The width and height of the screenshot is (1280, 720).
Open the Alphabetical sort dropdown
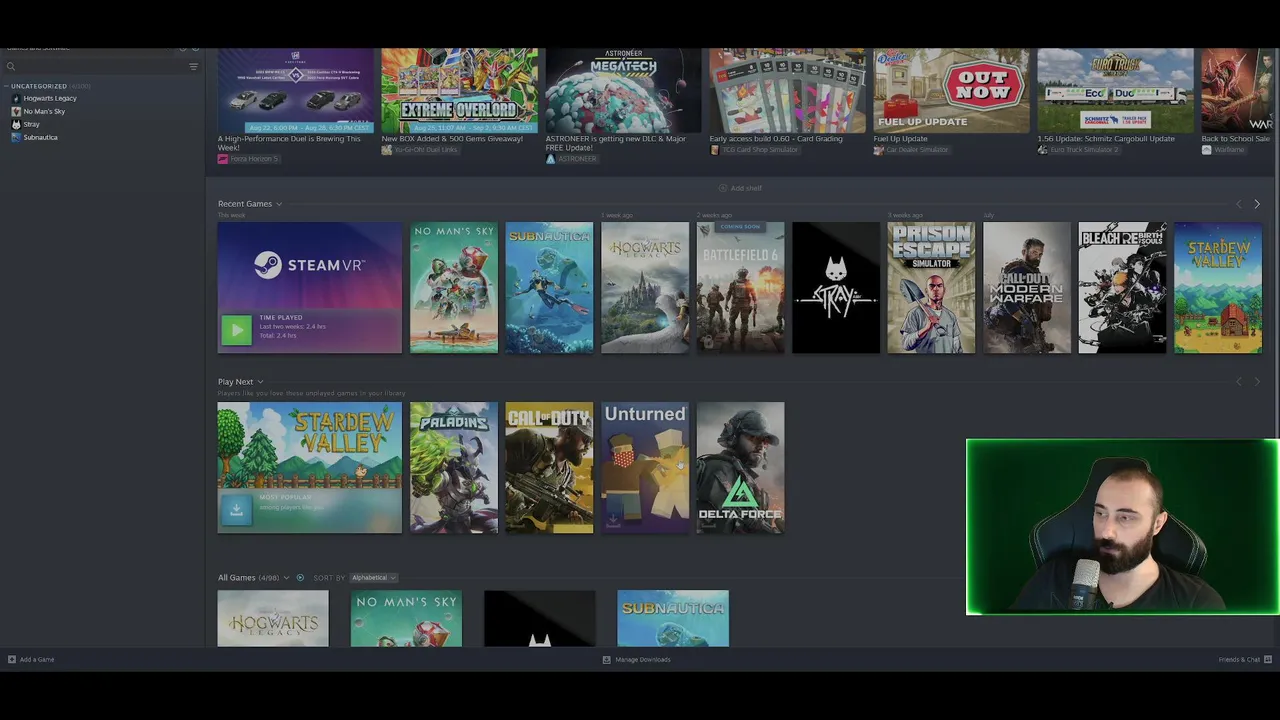click(x=373, y=578)
